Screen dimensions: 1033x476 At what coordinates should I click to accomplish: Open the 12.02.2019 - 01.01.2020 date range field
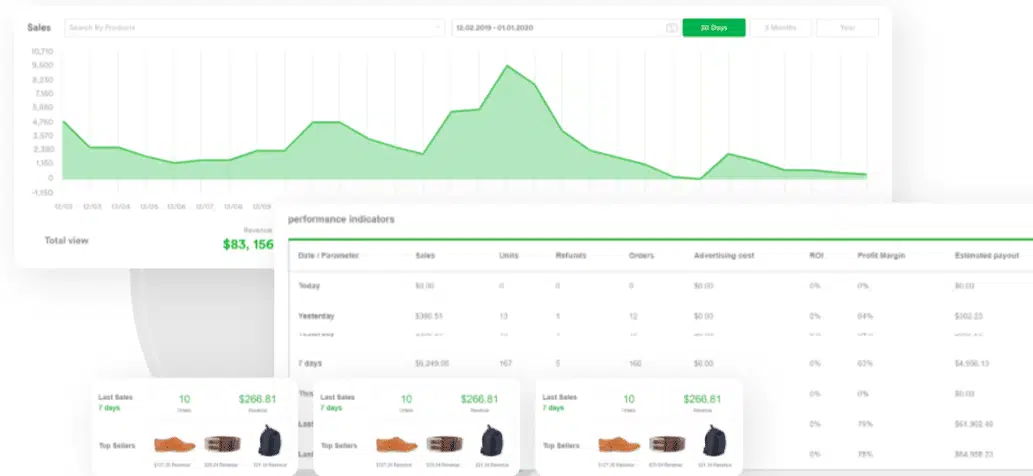coord(565,28)
